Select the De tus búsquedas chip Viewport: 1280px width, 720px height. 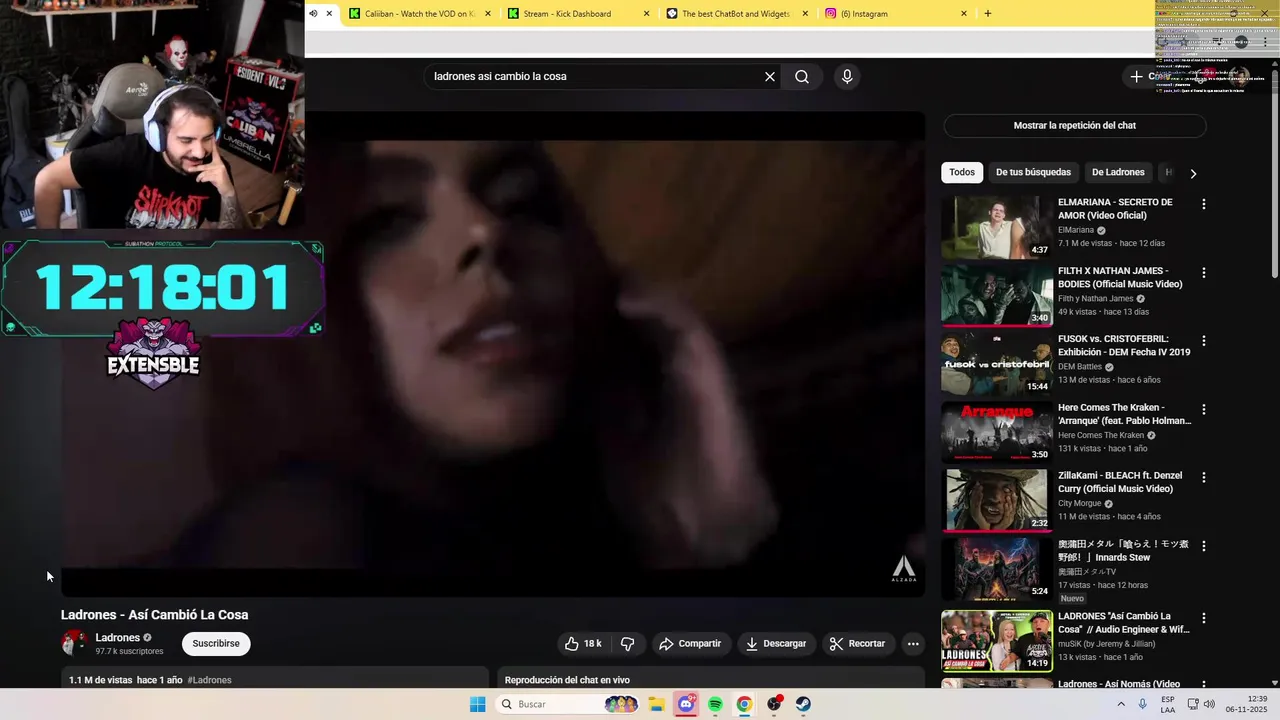(x=1033, y=172)
